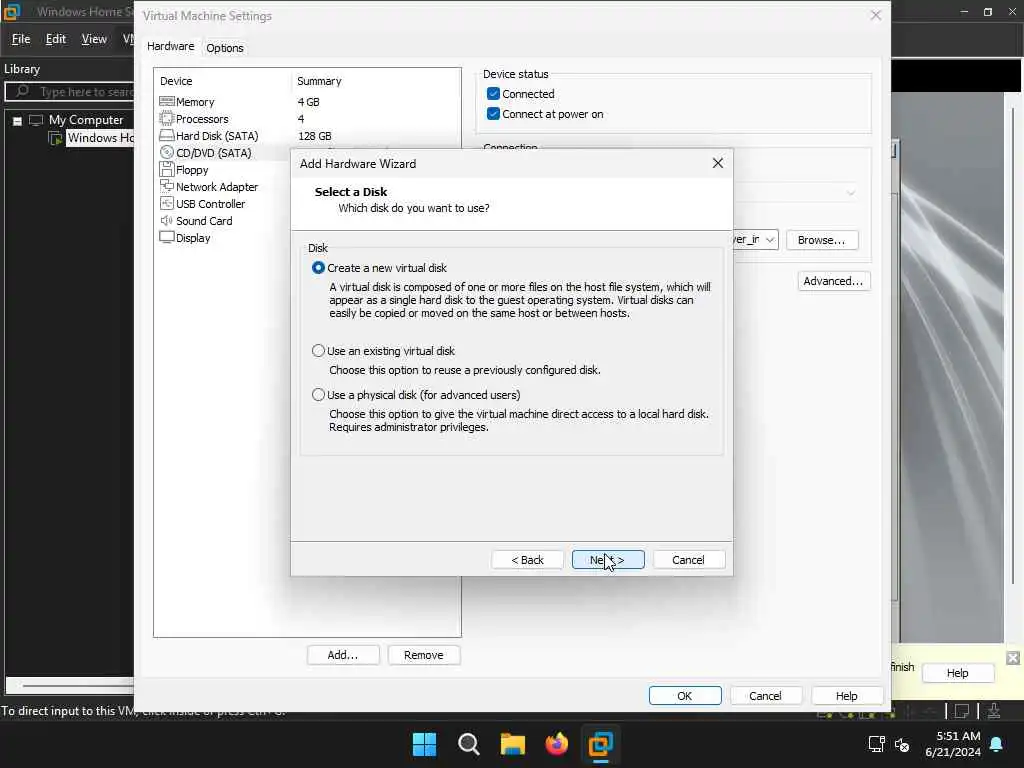Click the Add... hardware button
1024x768 pixels.
coord(343,655)
